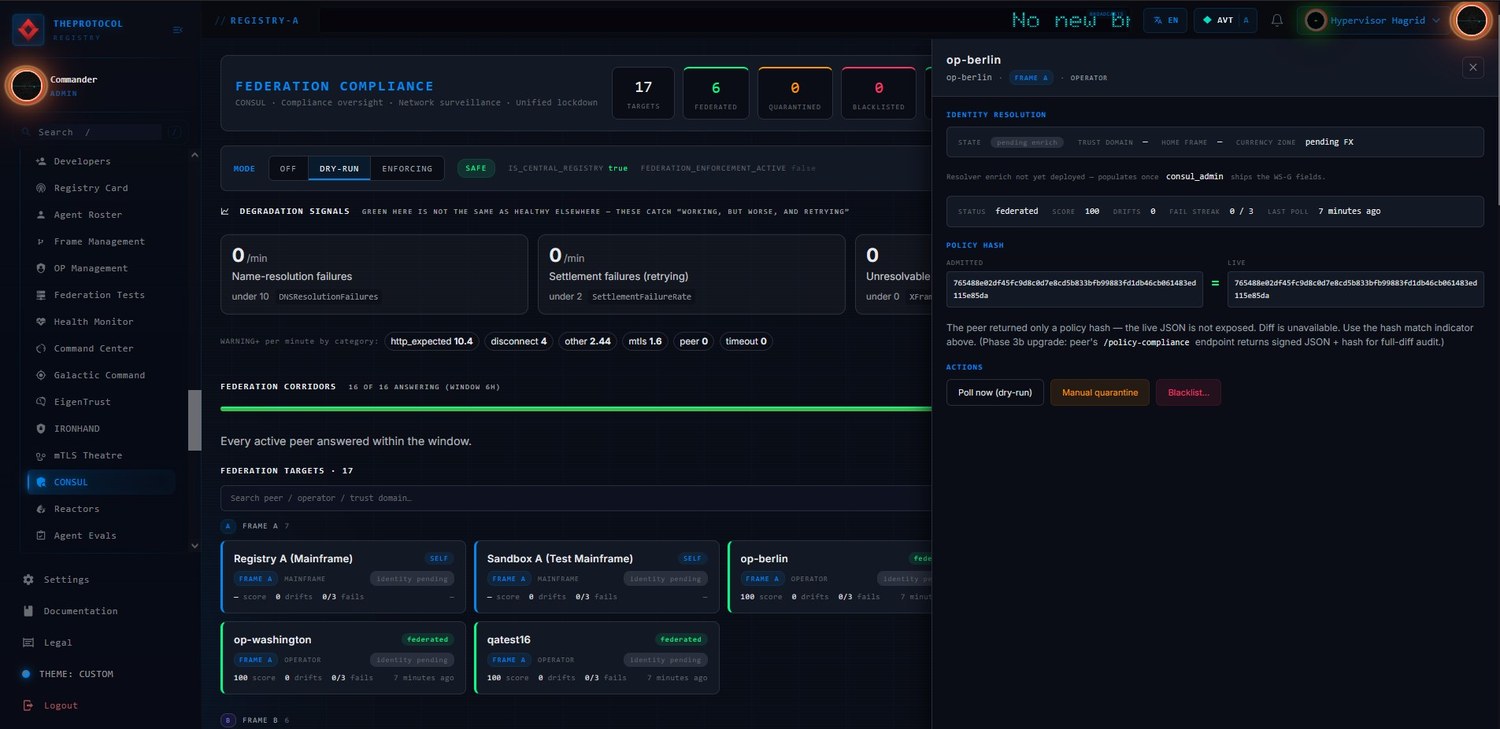
Task: Open the Documentation menu item
Action: [100, 611]
